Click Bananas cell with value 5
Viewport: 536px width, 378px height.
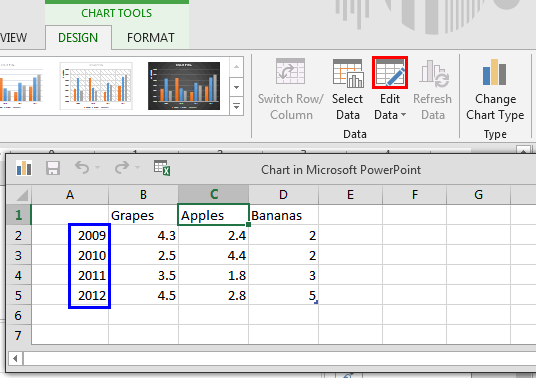click(283, 295)
